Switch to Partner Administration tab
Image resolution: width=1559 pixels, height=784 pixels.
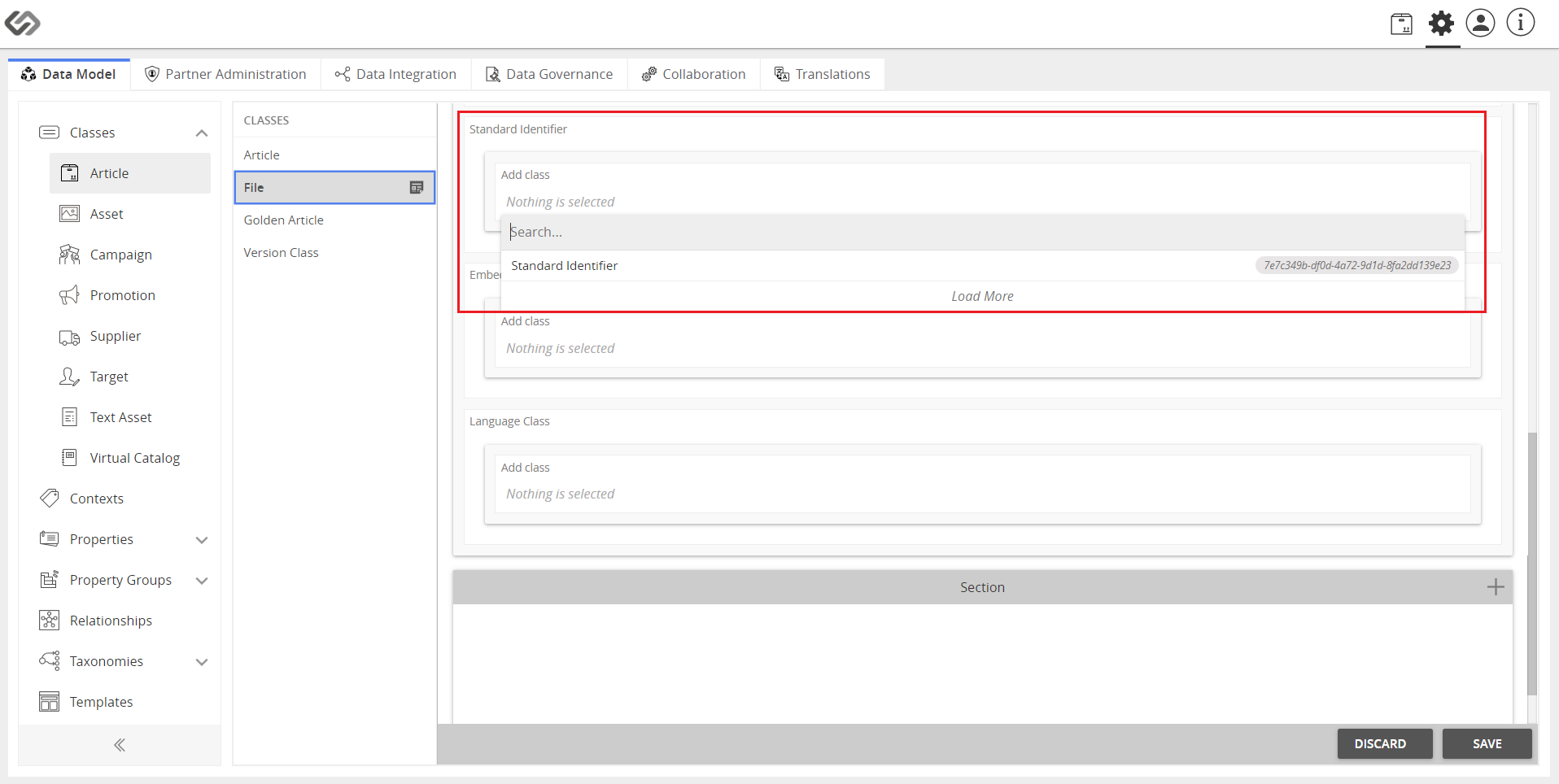pos(225,74)
